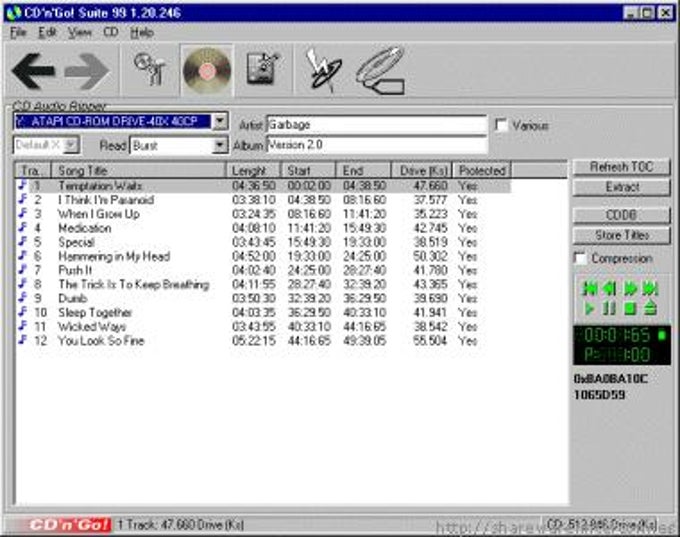Screen dimensions: 680x537
Task: Click the Refresh TOC button
Action: pos(621,167)
